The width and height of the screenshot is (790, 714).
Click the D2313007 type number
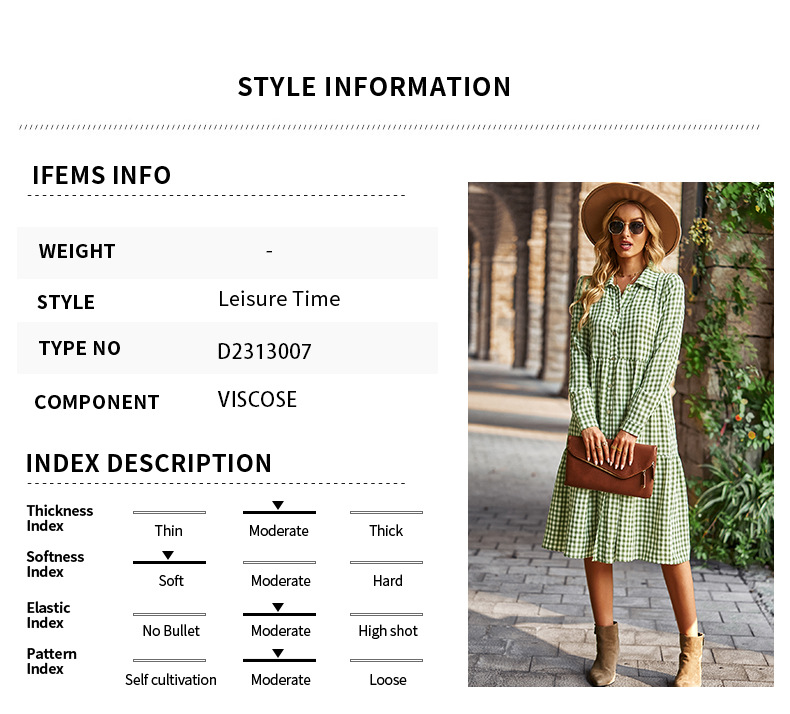coord(265,351)
